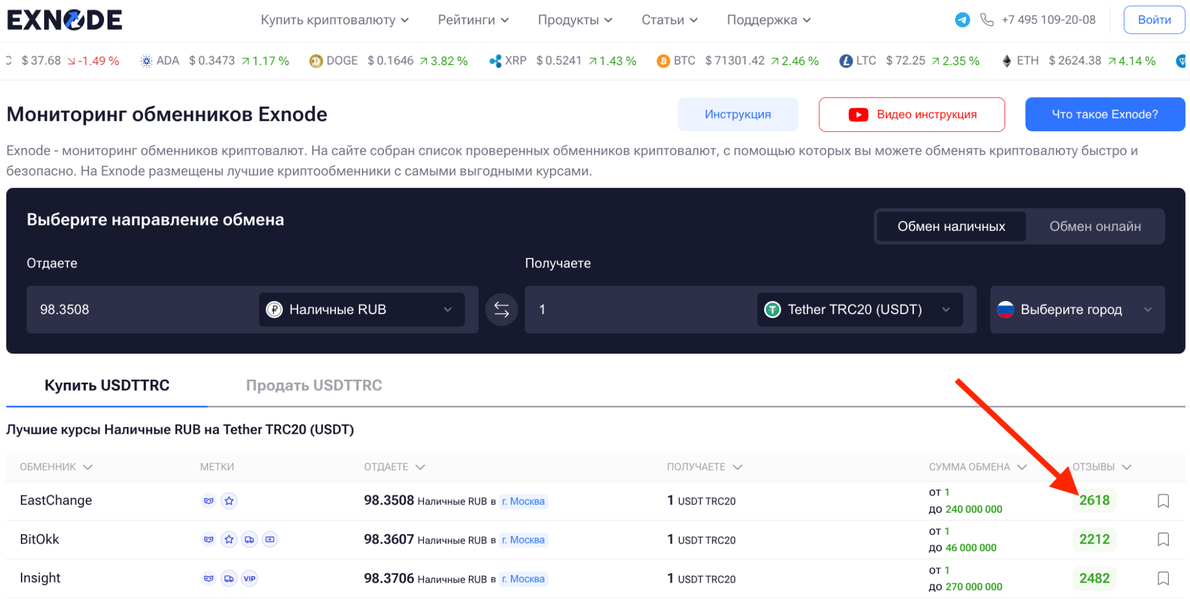This screenshot has width=1190, height=600.
Task: Bookmark the Insight exchanger
Action: pyautogui.click(x=1163, y=578)
